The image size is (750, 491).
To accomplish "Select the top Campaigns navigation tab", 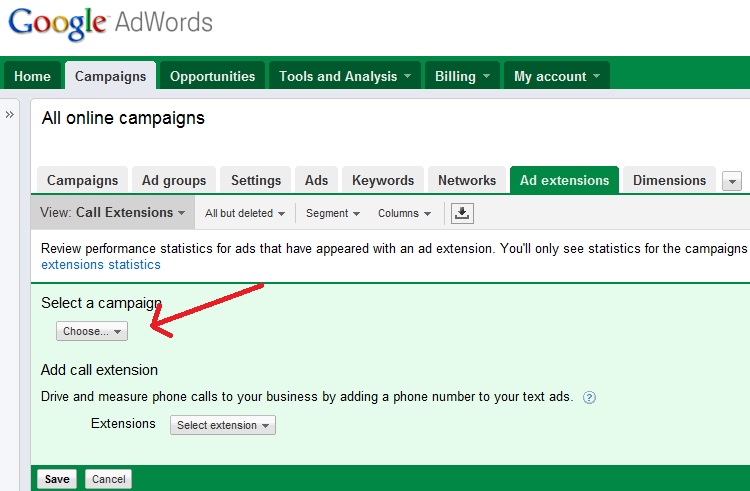I will [x=110, y=76].
